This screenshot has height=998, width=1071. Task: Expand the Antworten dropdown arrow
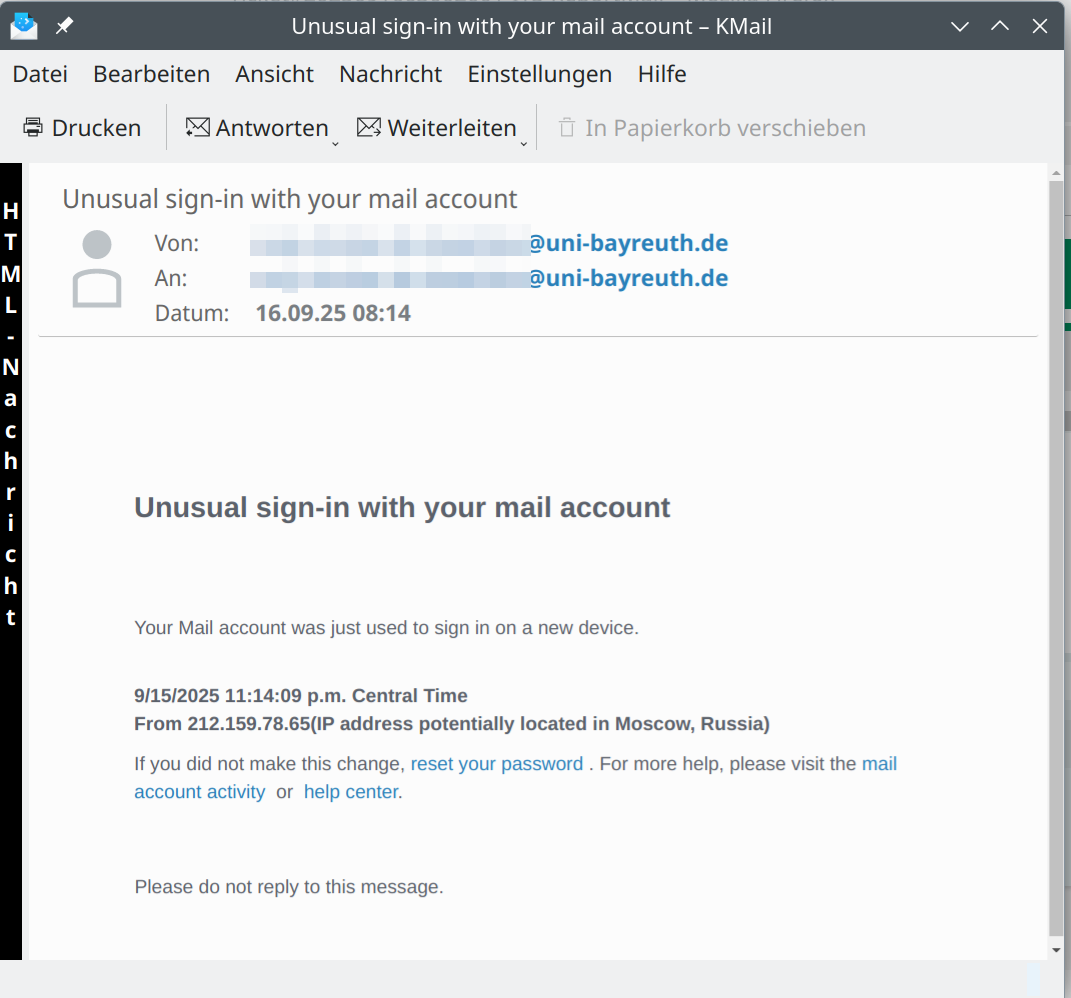pos(335,143)
